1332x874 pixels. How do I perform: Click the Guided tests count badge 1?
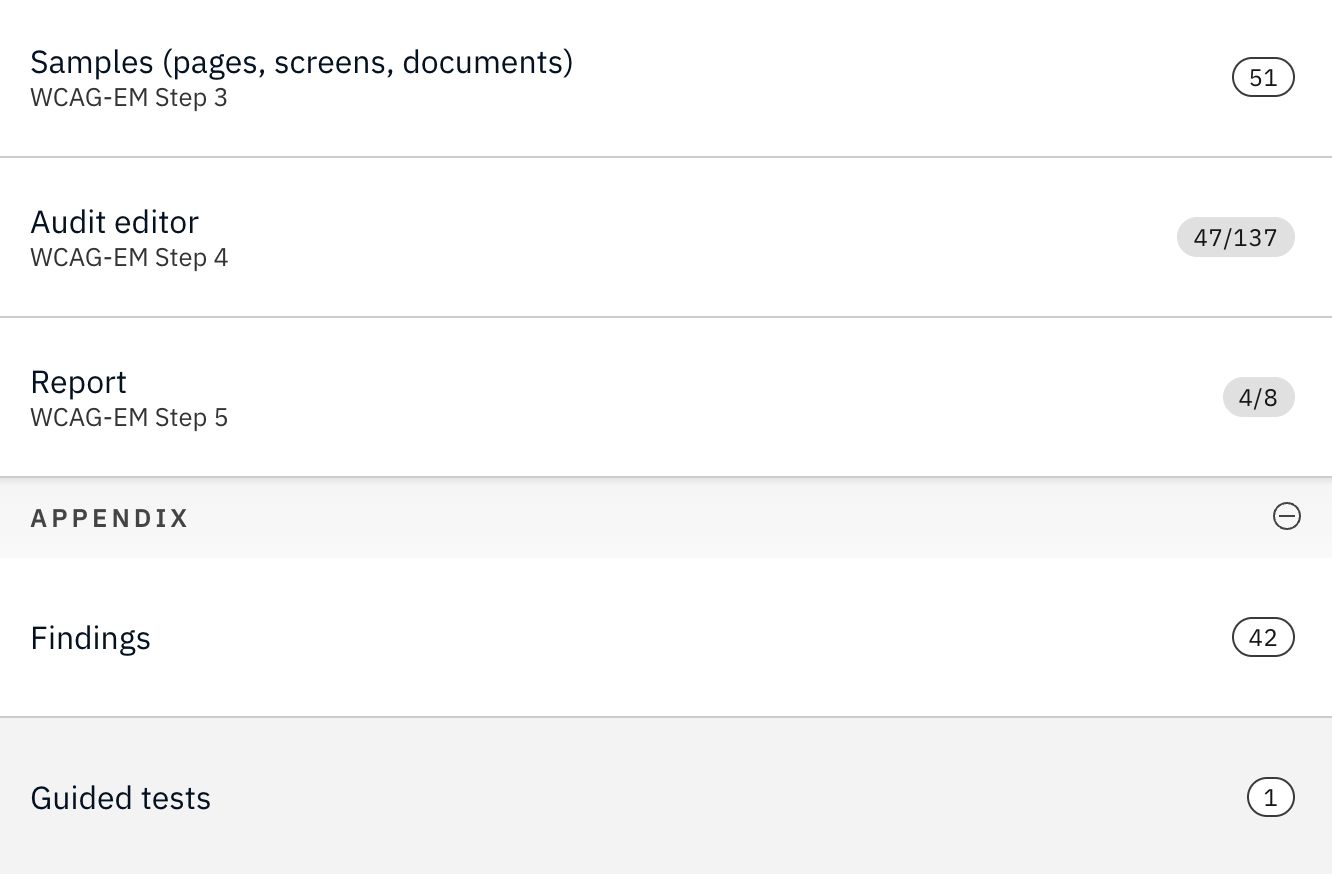click(x=1270, y=798)
